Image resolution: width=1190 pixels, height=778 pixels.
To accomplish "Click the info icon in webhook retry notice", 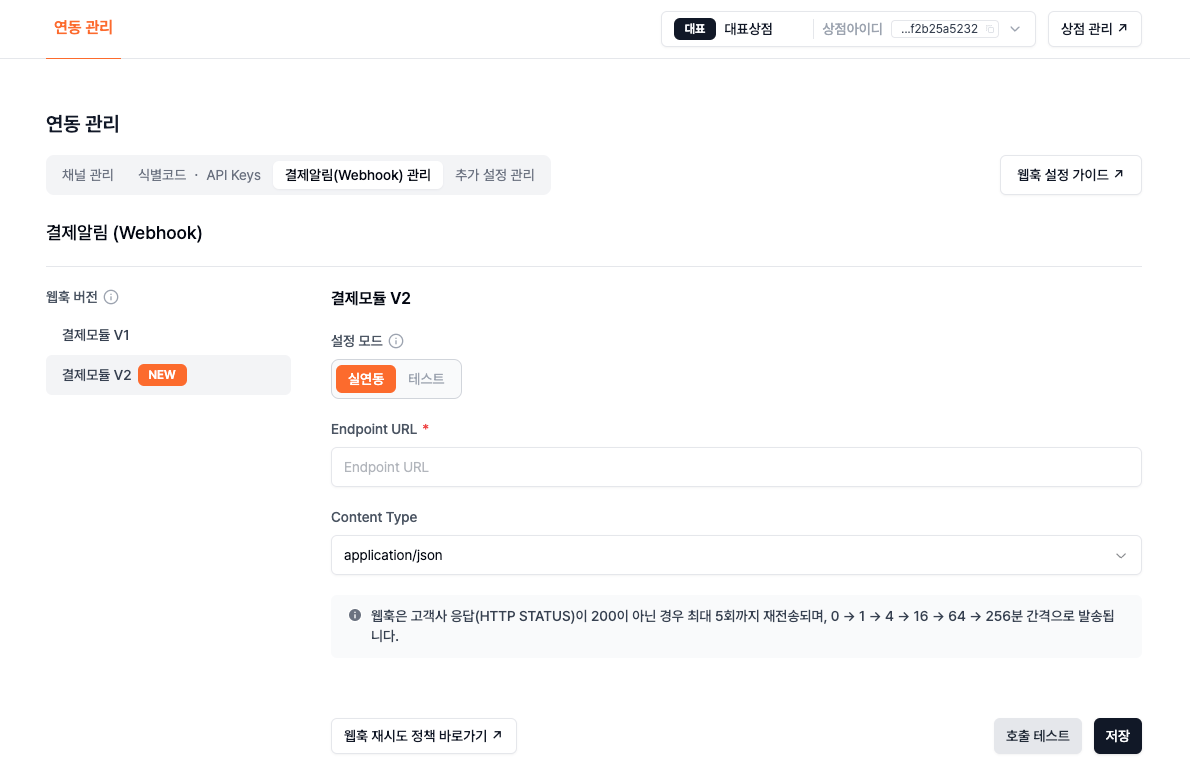I will (354, 615).
